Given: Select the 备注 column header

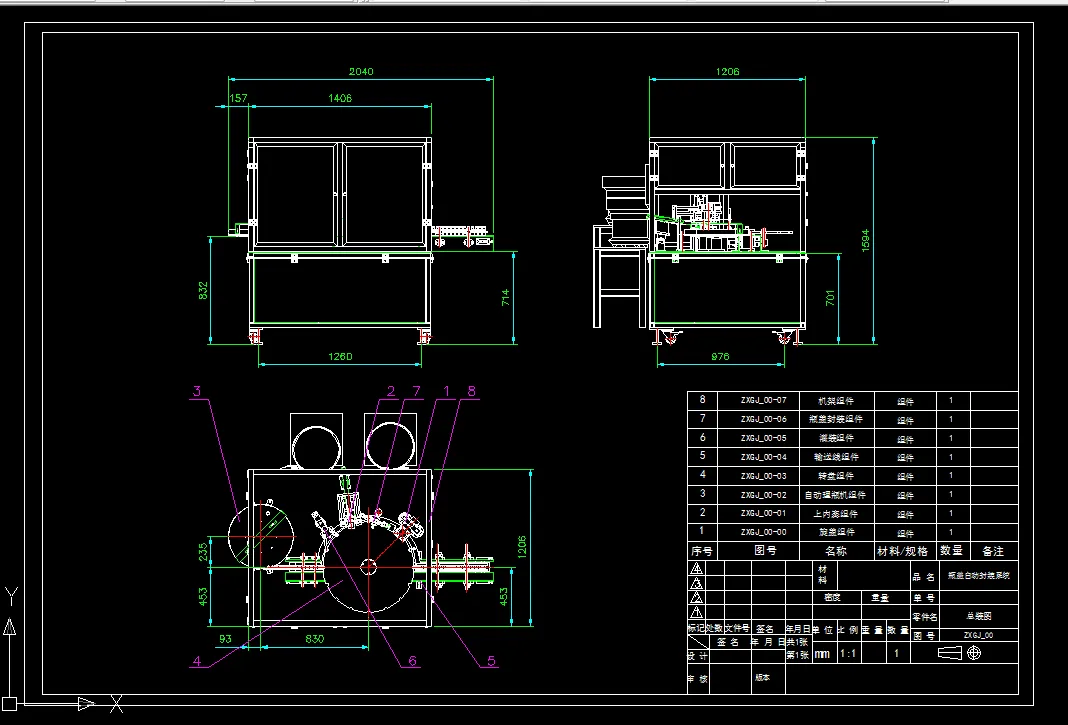Looking at the screenshot, I should [993, 551].
